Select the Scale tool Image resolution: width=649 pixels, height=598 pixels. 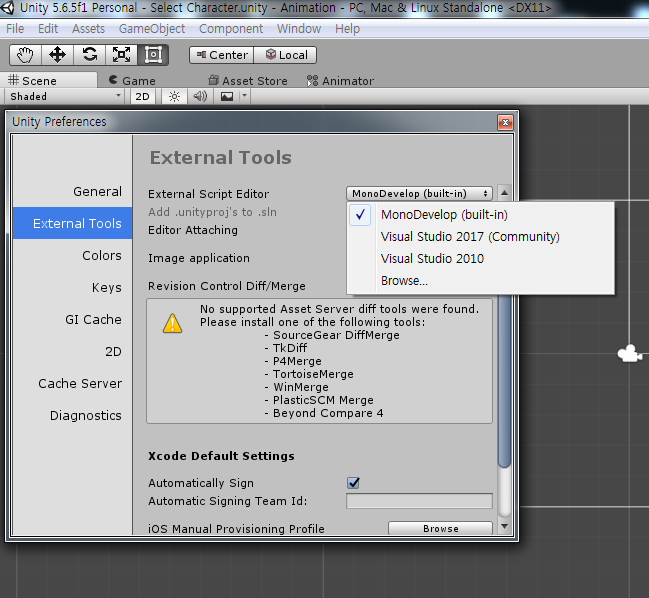click(x=121, y=55)
